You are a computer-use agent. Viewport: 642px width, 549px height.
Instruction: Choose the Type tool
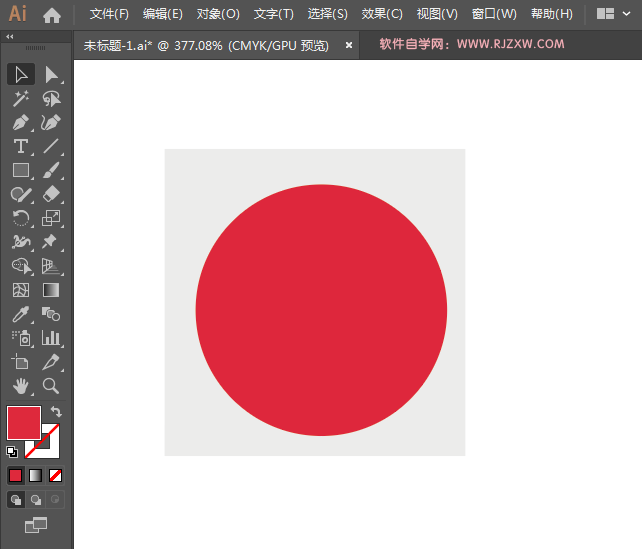click(x=20, y=147)
